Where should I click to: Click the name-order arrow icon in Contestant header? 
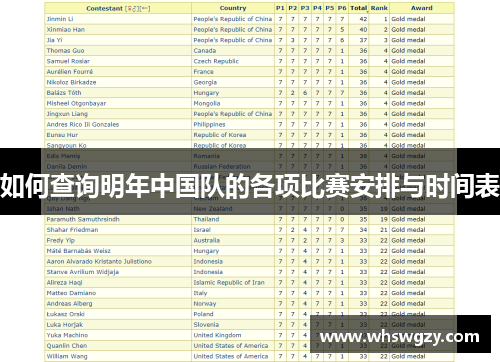145,8
